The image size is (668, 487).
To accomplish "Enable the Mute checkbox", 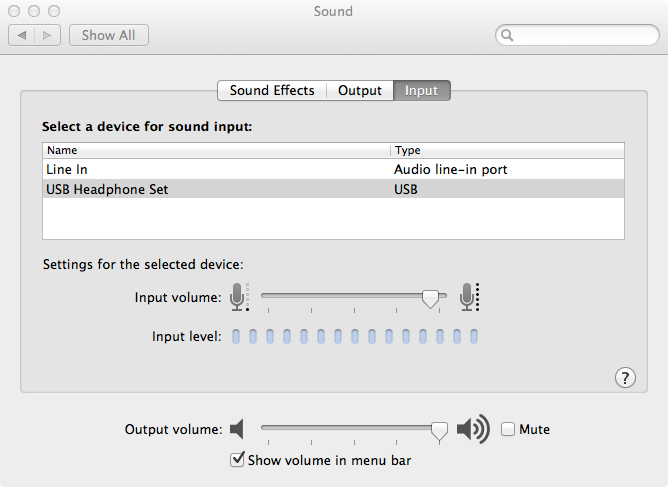I will pyautogui.click(x=508, y=430).
